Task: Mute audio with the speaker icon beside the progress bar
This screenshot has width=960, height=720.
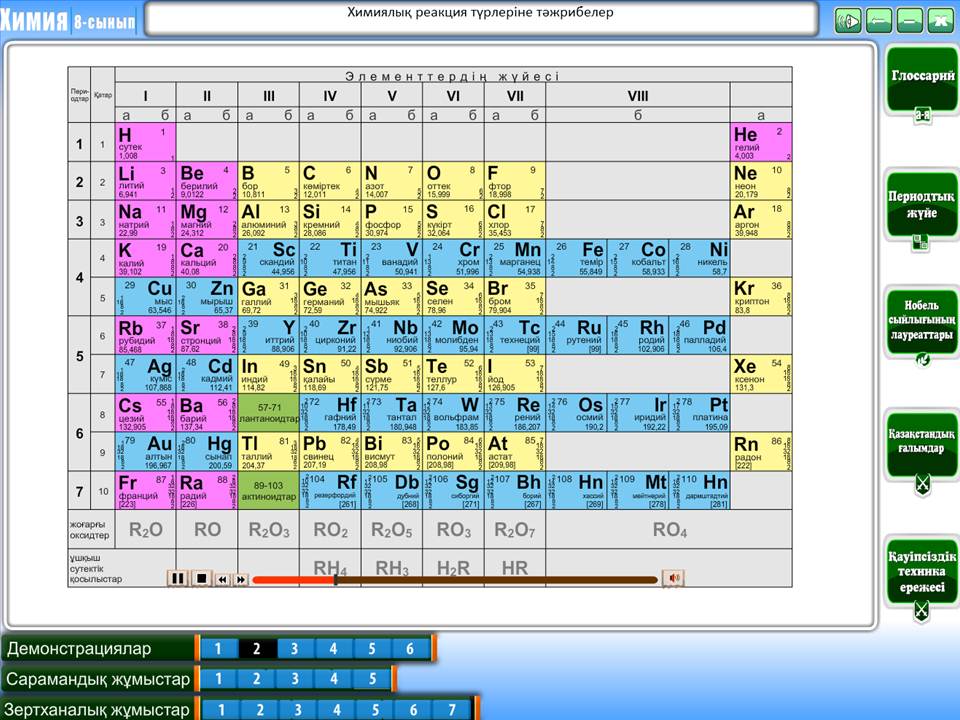Action: (x=673, y=578)
